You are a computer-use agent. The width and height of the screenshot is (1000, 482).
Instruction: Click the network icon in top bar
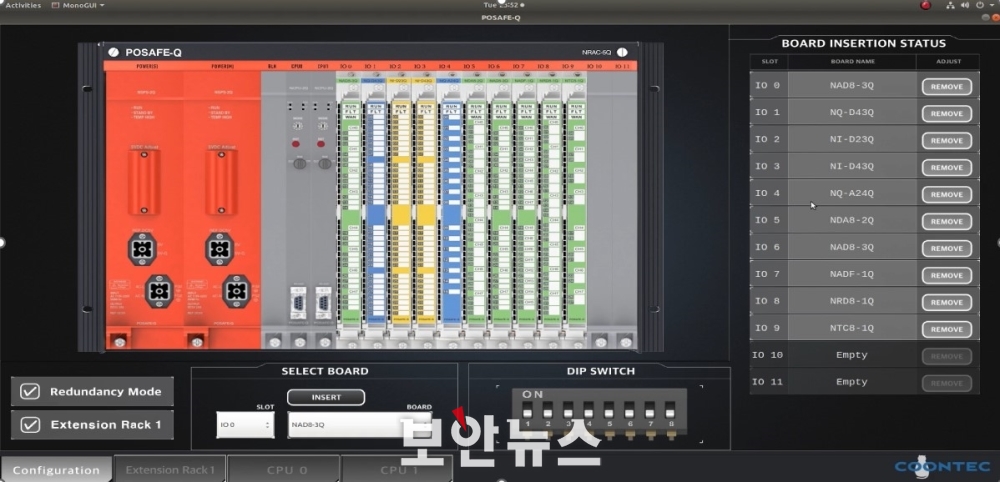point(951,5)
